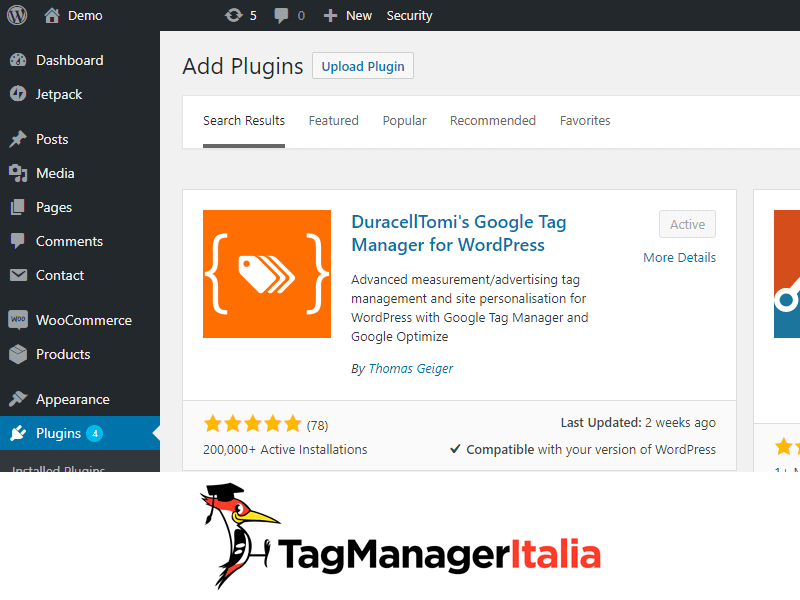Screen dimensions: 800x600
Task: Click the Plugins plug icon
Action: pos(18,433)
